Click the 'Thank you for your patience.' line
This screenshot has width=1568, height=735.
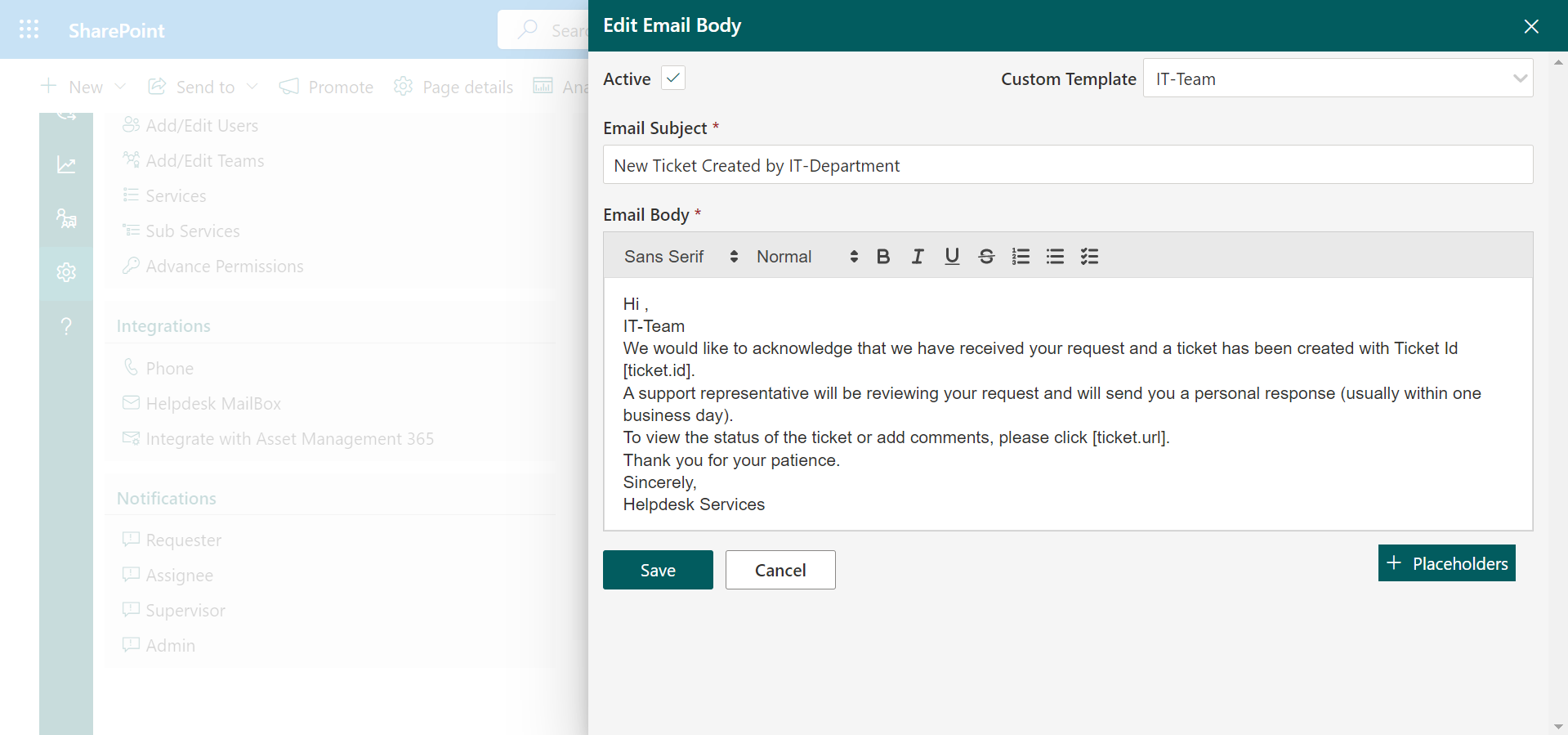pyautogui.click(x=731, y=460)
